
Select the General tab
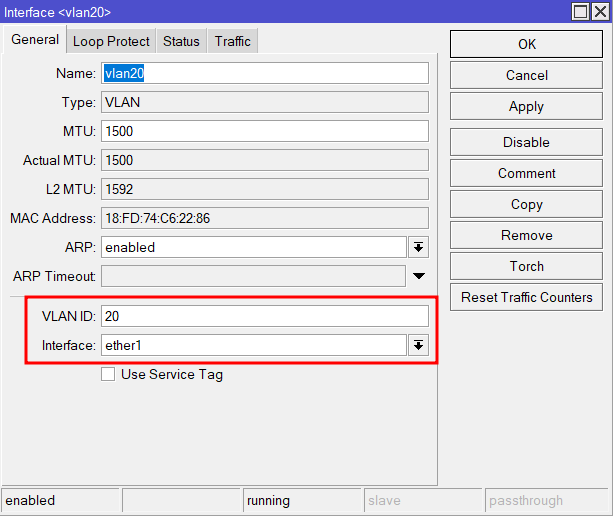[x=35, y=40]
